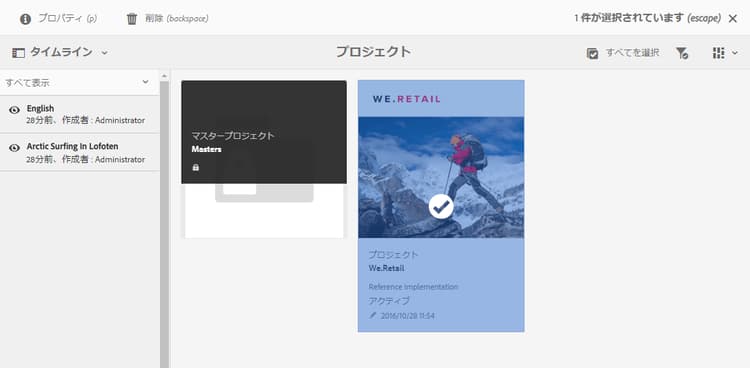Screen dimensions: 750x368
Task: Select the Arctic Surfing In Lofoten entry
Action: click(x=79, y=153)
